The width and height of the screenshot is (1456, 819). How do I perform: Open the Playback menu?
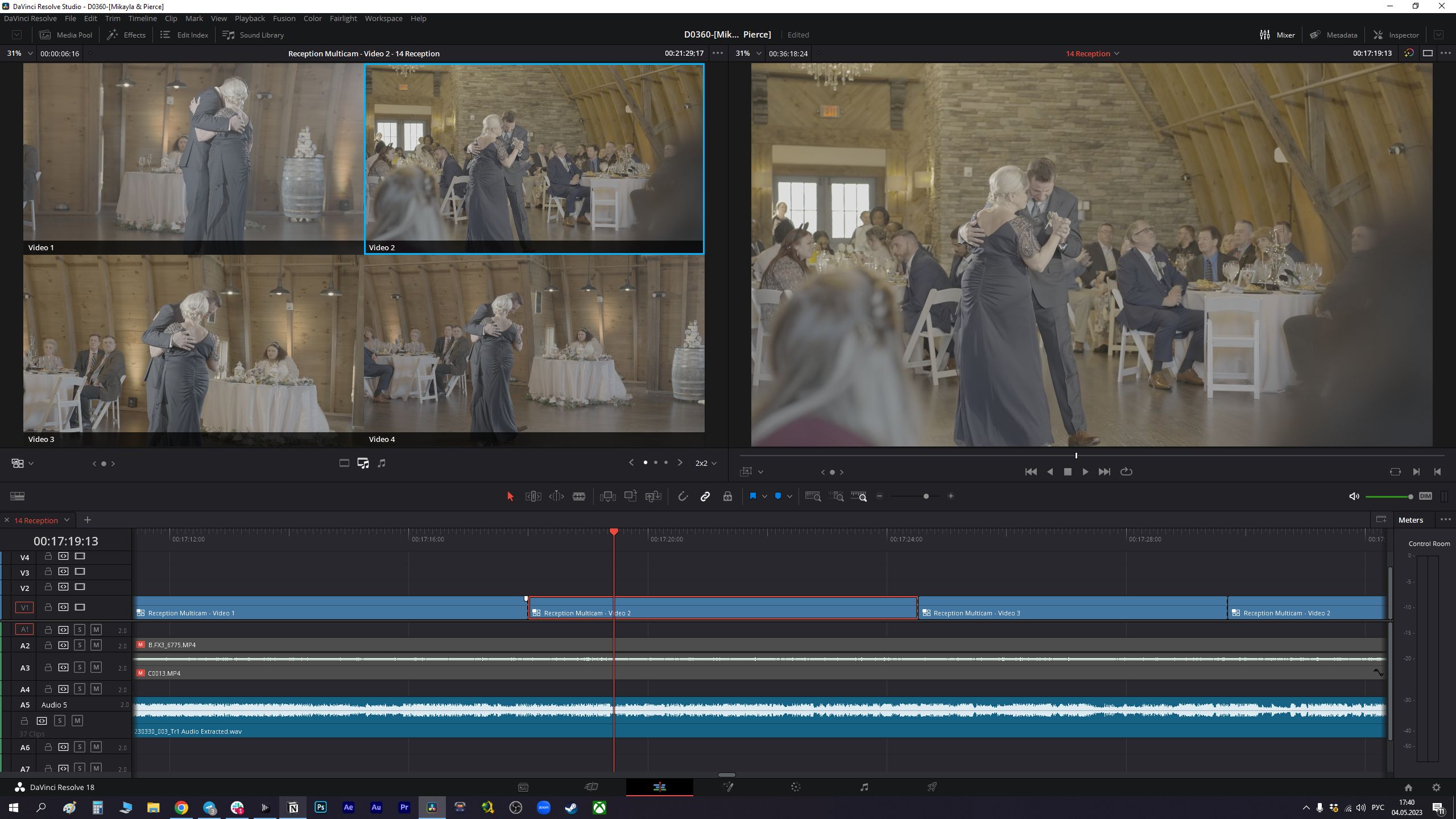250,18
